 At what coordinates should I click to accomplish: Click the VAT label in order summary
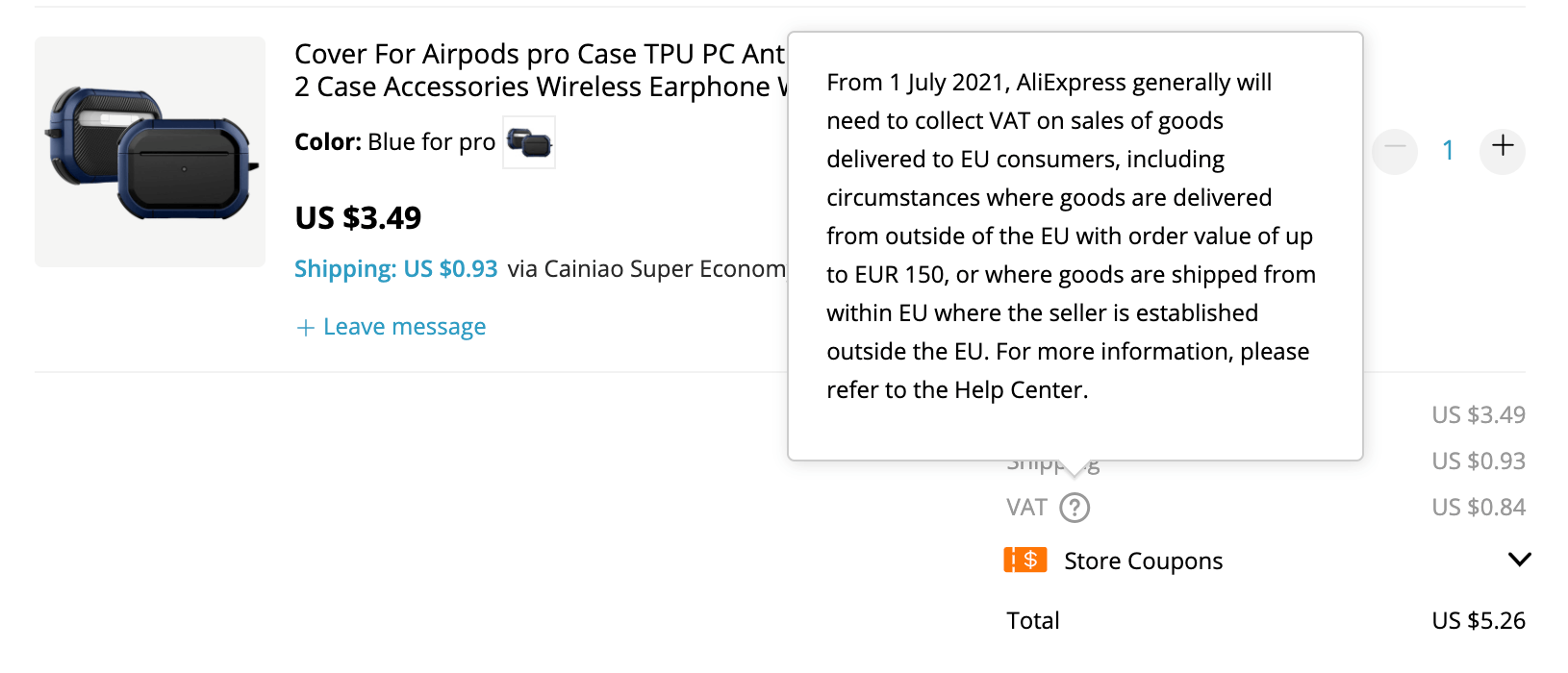click(1026, 508)
